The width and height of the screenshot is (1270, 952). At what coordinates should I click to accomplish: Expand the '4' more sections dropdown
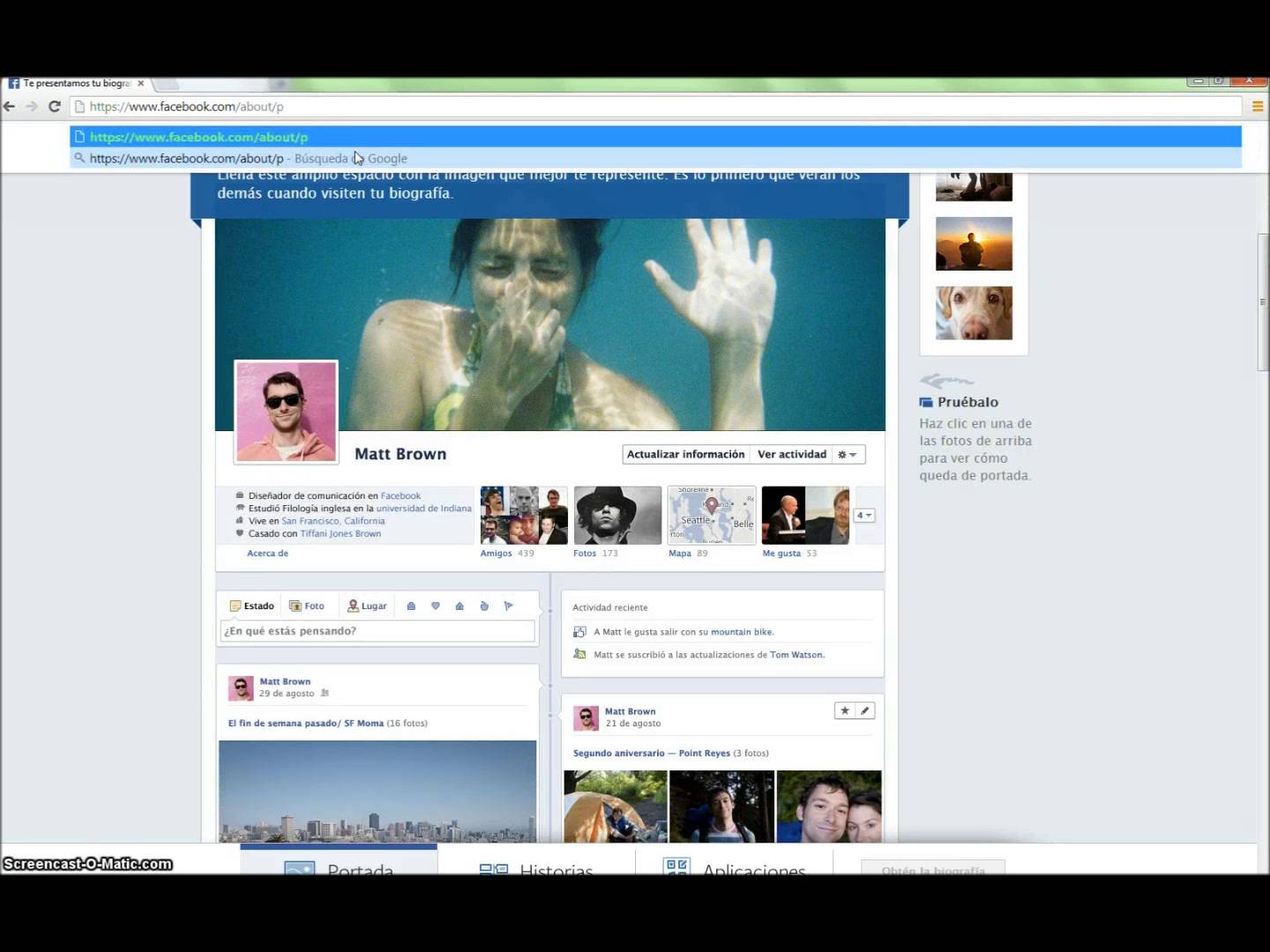coord(863,516)
